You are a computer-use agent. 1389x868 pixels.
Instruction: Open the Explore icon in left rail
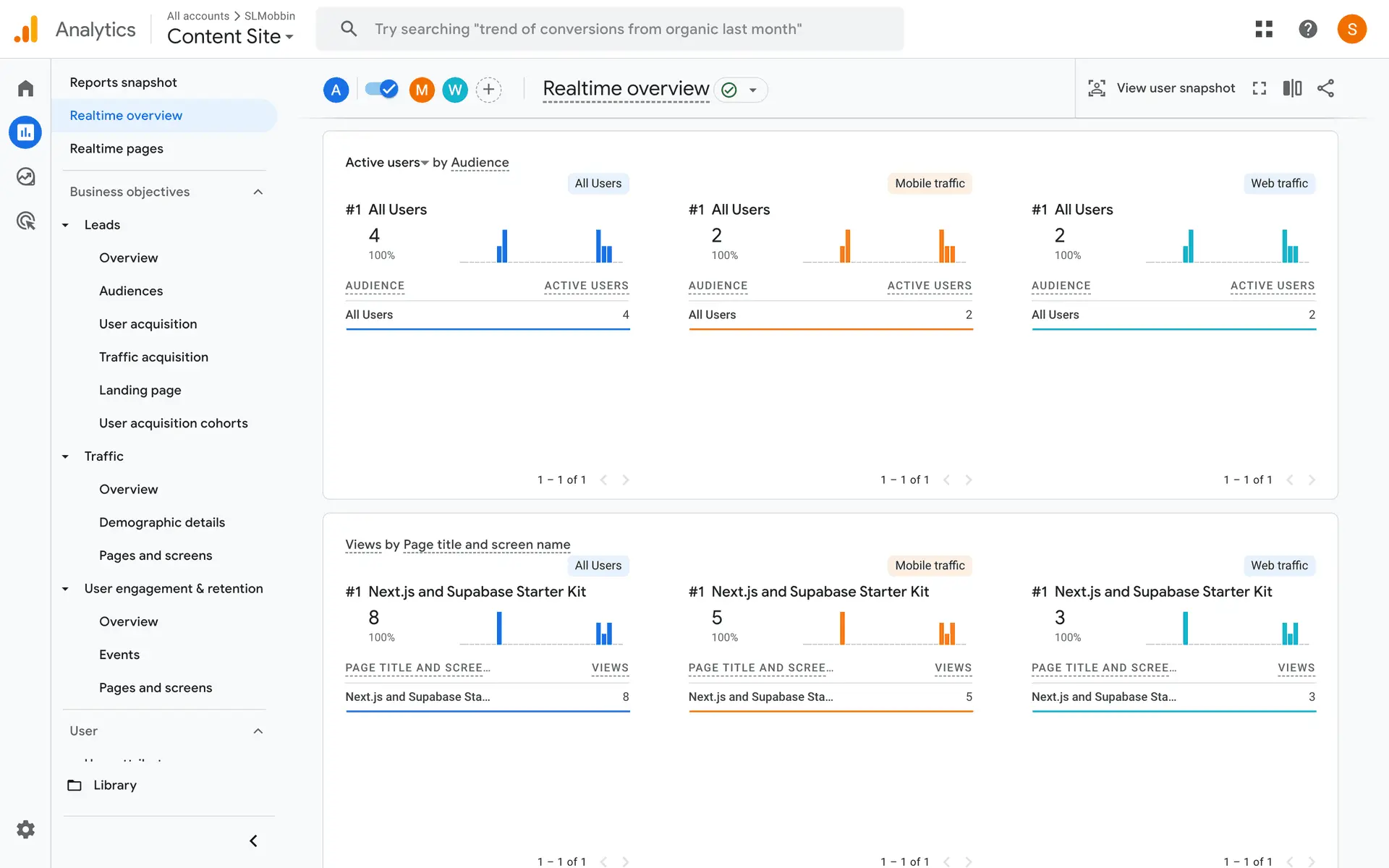[26, 176]
